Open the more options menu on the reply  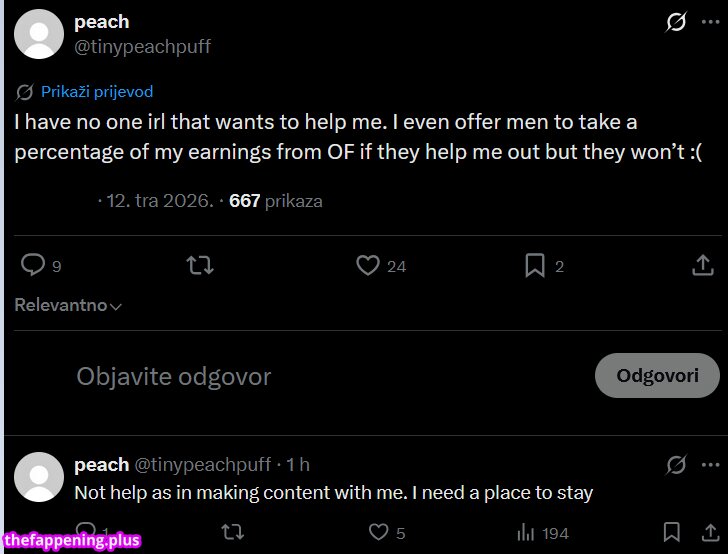click(x=710, y=465)
